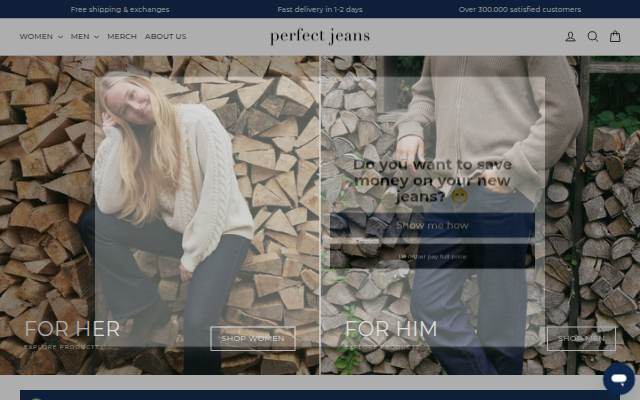Image resolution: width=640 pixels, height=400 pixels.
Task: Click the SHOP MEN button
Action: click(581, 338)
